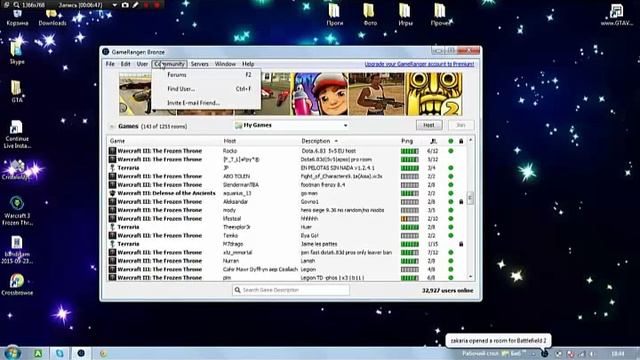The height and width of the screenshot is (360, 640).
Task: Open the www.GTAV media file icon
Action: 616,15
